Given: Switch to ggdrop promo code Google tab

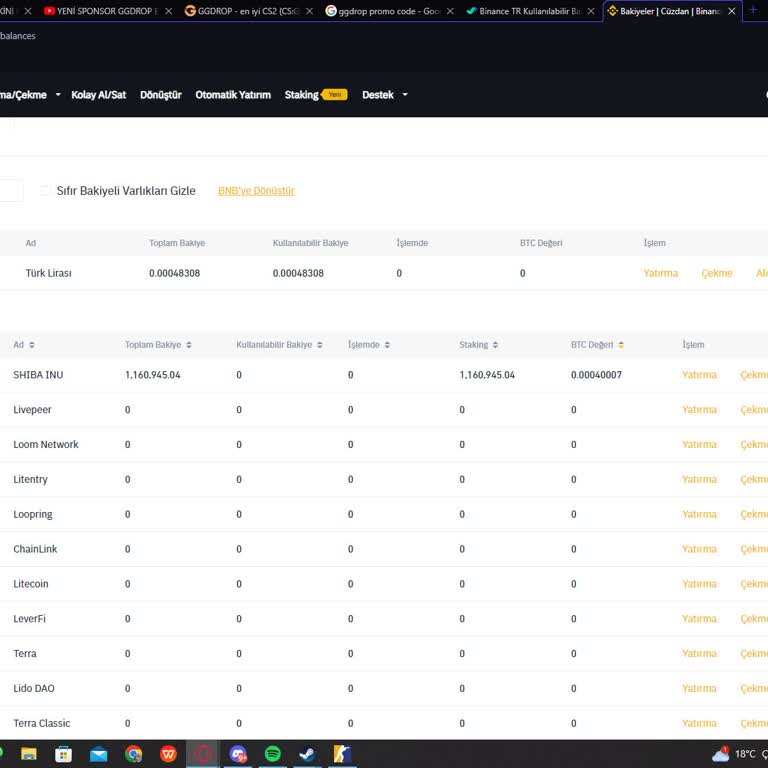Looking at the screenshot, I should click(x=383, y=11).
